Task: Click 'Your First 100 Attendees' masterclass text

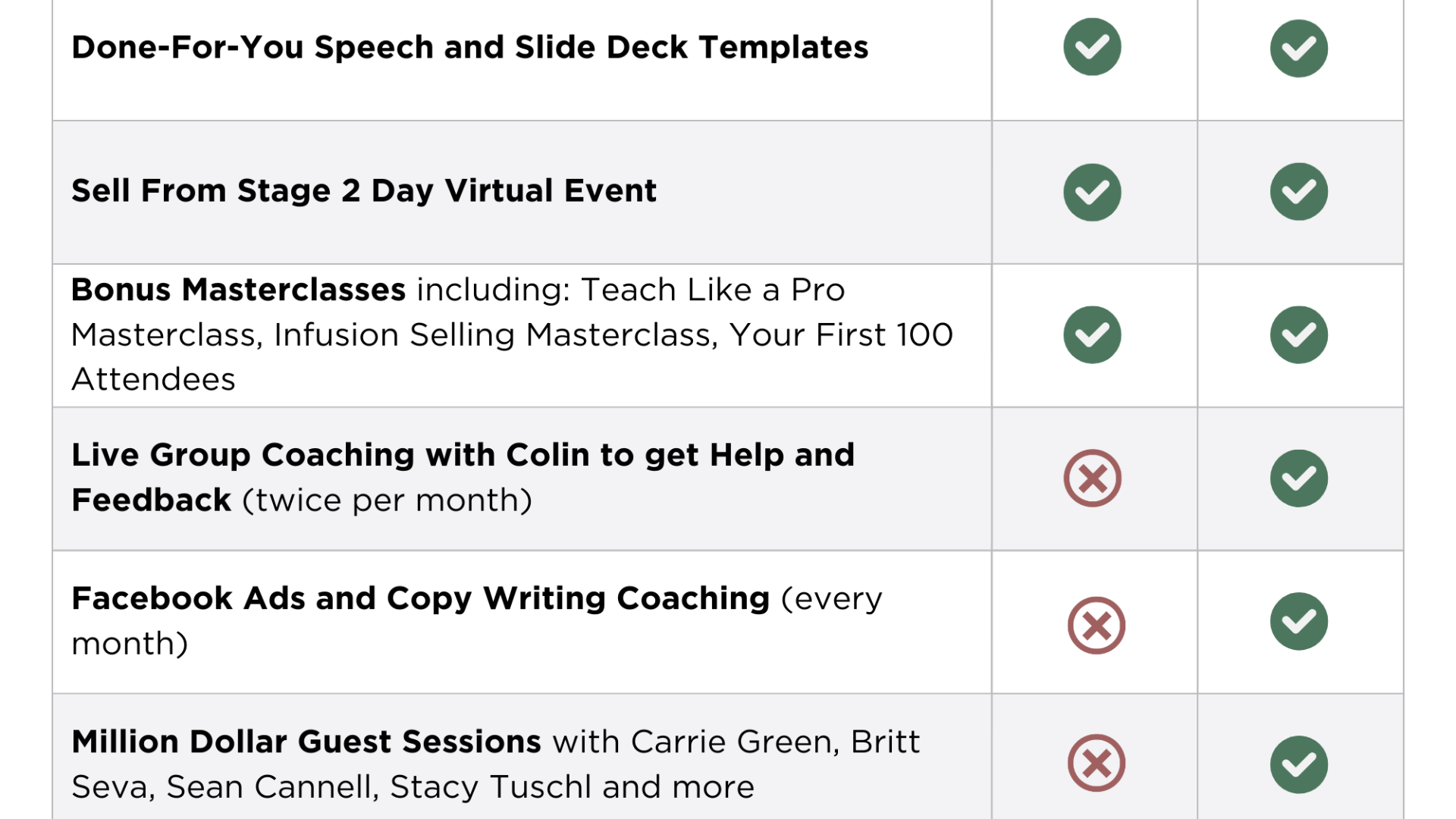Action: point(512,356)
